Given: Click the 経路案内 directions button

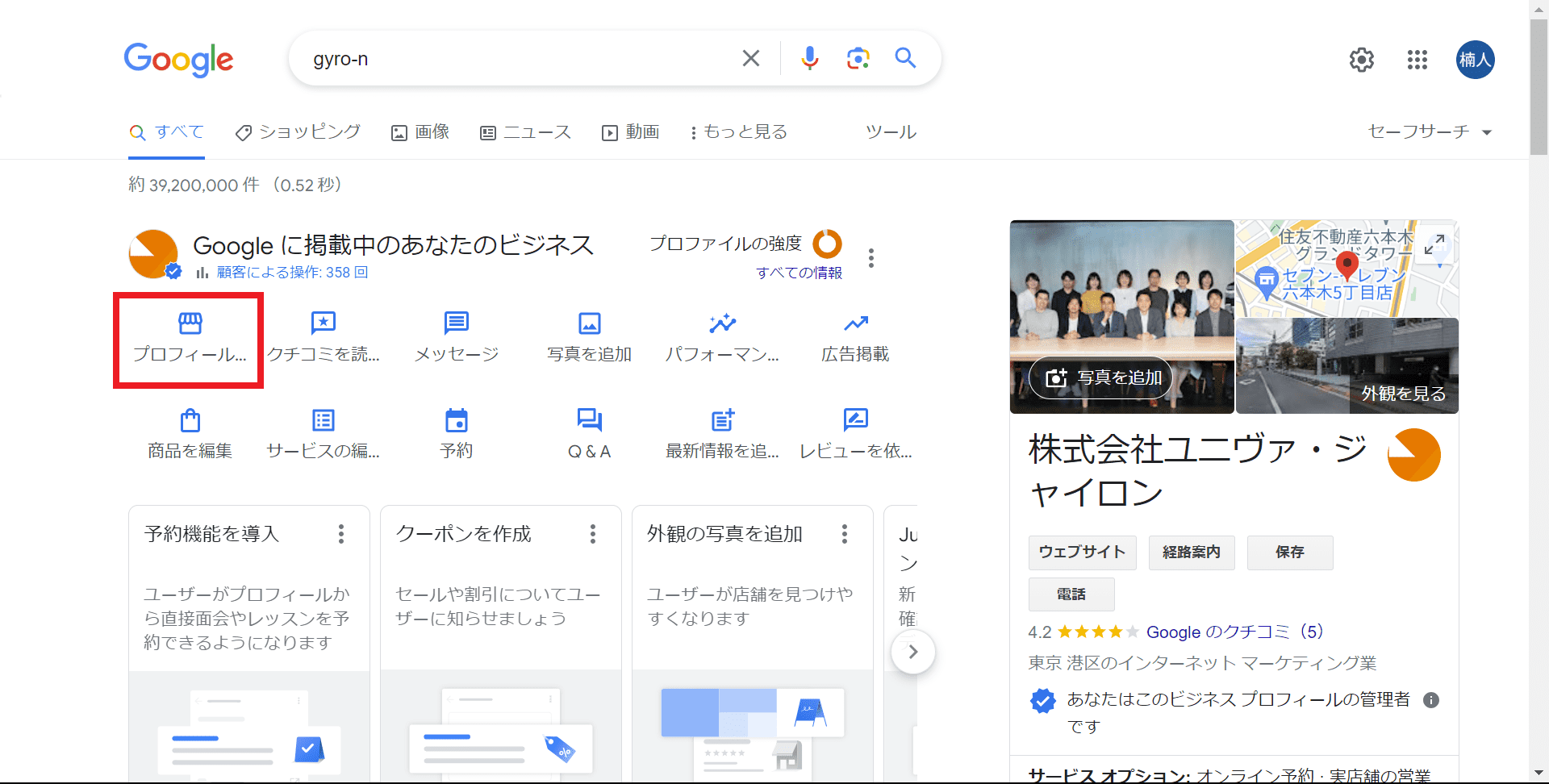Looking at the screenshot, I should [x=1192, y=553].
